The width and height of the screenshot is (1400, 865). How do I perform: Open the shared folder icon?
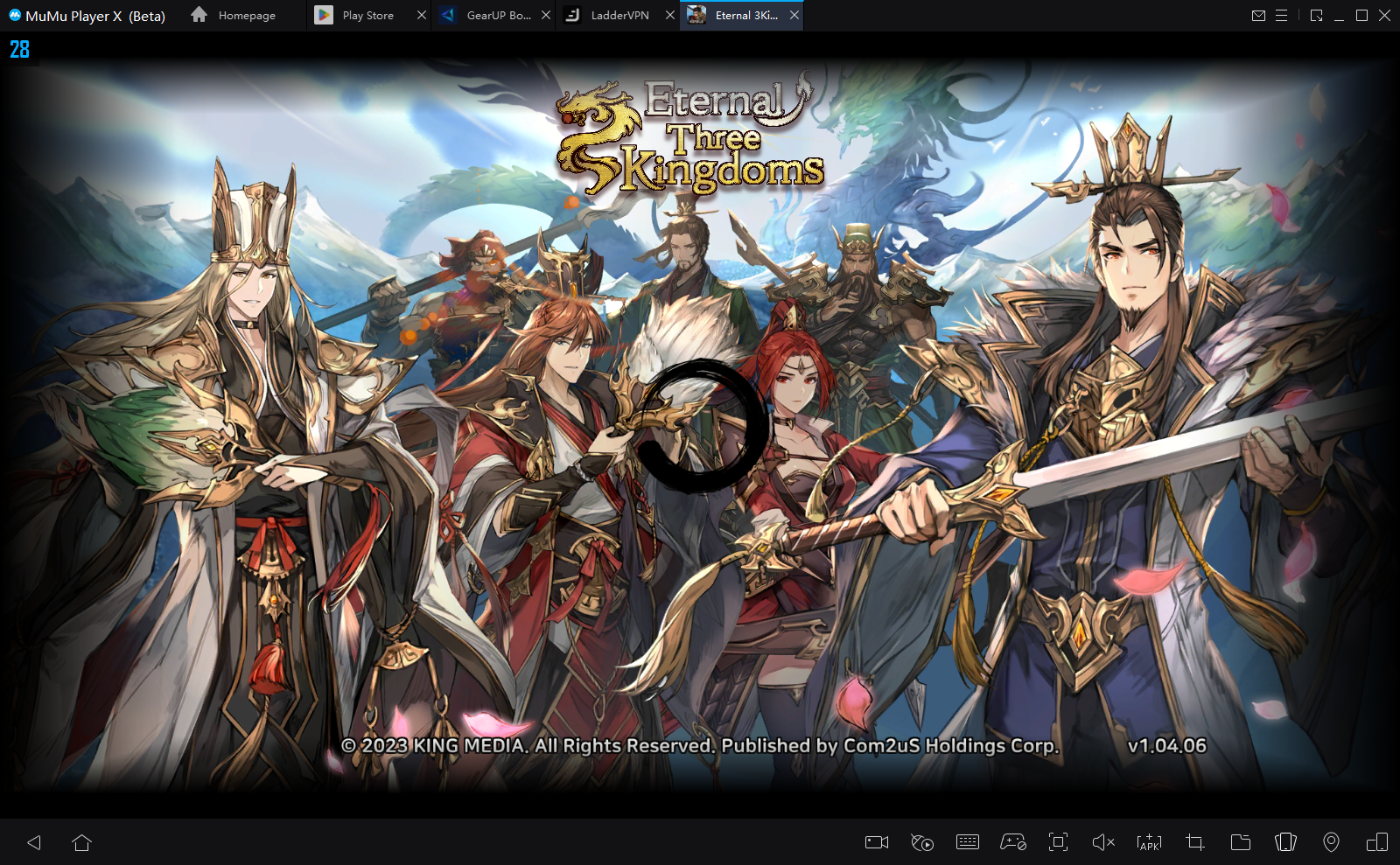click(x=1240, y=842)
